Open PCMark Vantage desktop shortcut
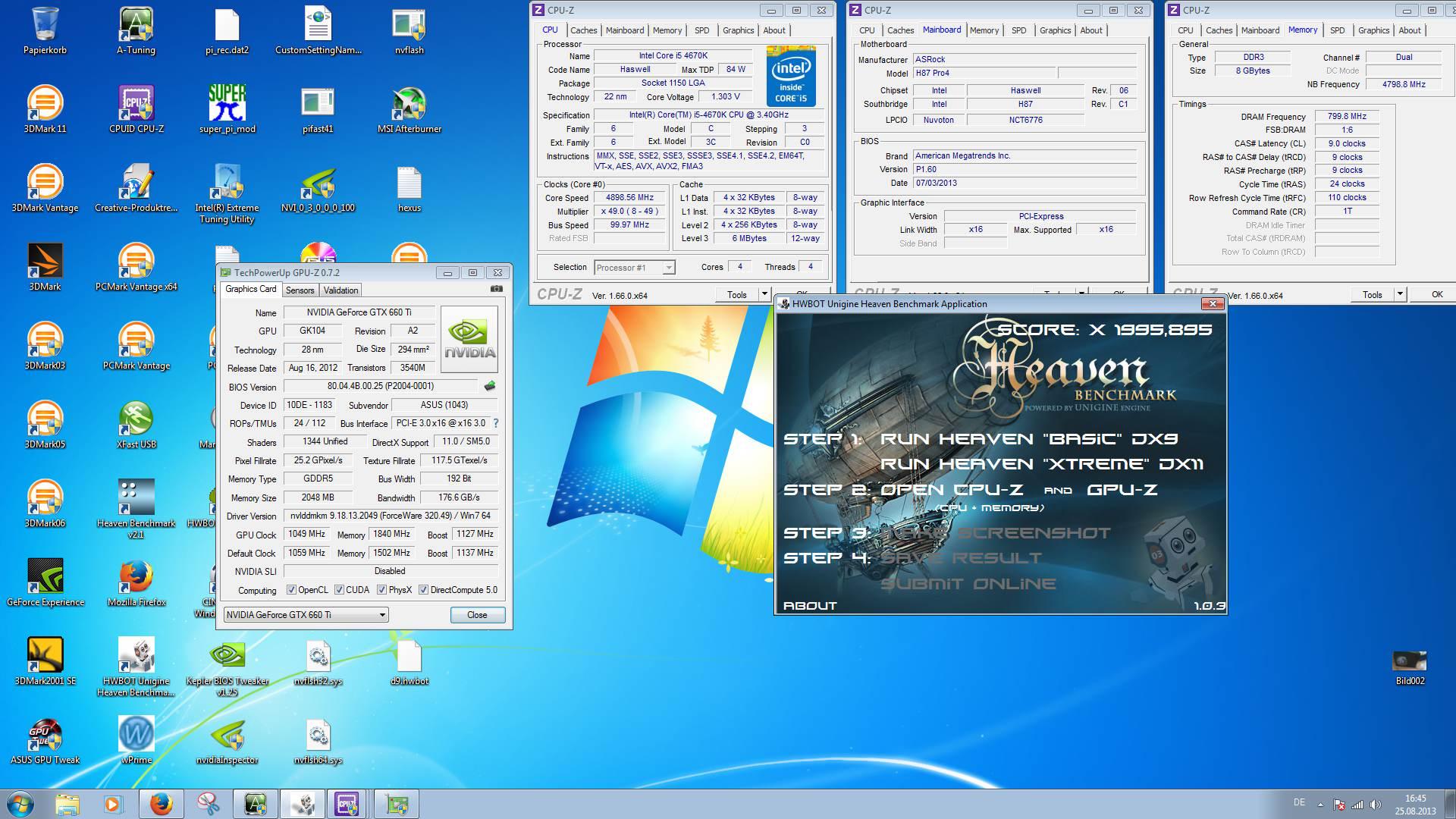The image size is (1456, 819). coord(136,346)
